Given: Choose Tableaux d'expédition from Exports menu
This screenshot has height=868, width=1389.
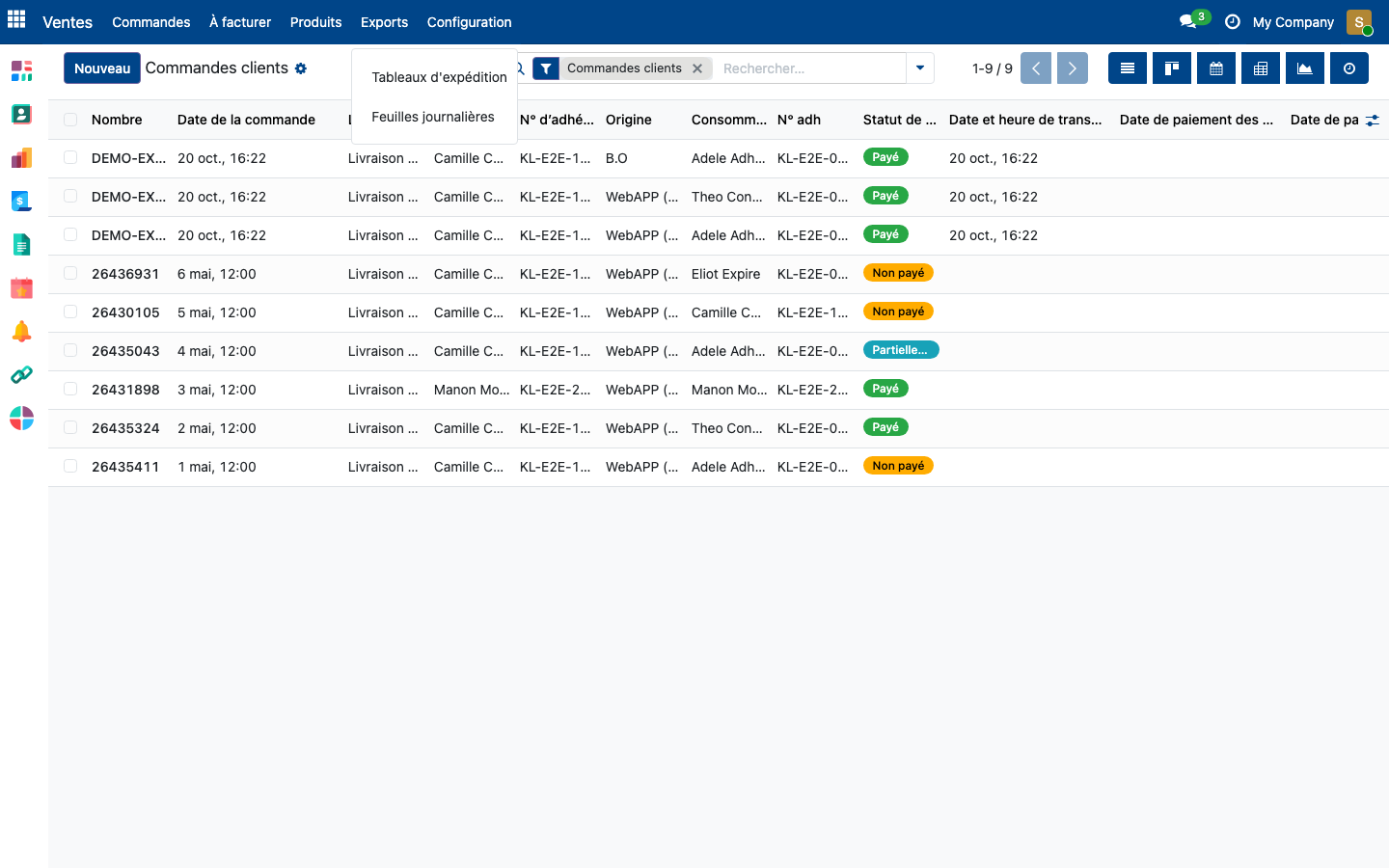Looking at the screenshot, I should click(439, 77).
